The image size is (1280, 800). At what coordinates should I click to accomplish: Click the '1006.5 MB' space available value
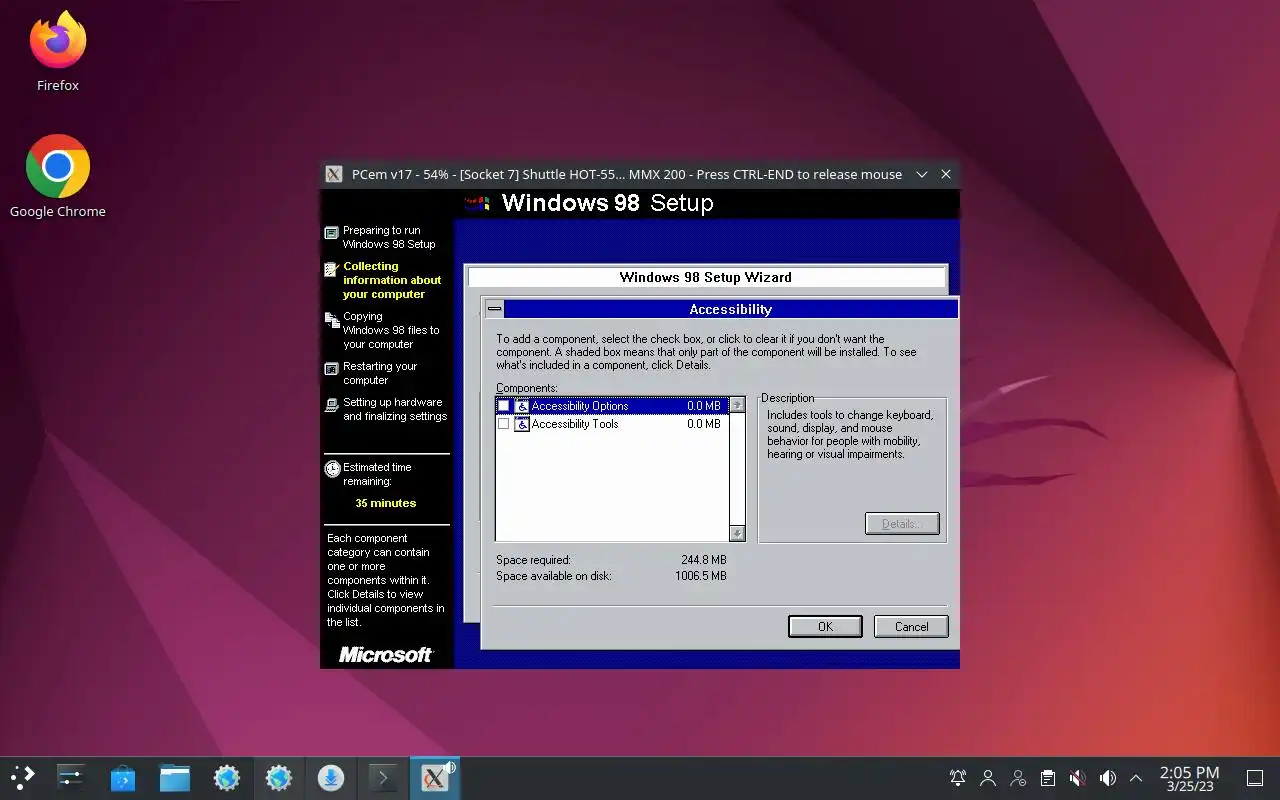(700, 576)
